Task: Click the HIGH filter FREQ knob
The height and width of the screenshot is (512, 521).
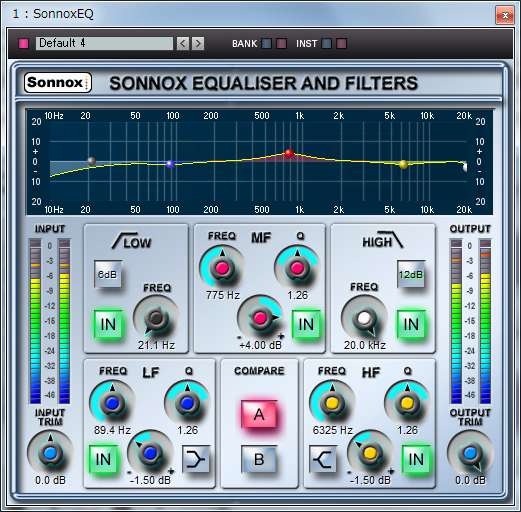Action: coord(364,318)
